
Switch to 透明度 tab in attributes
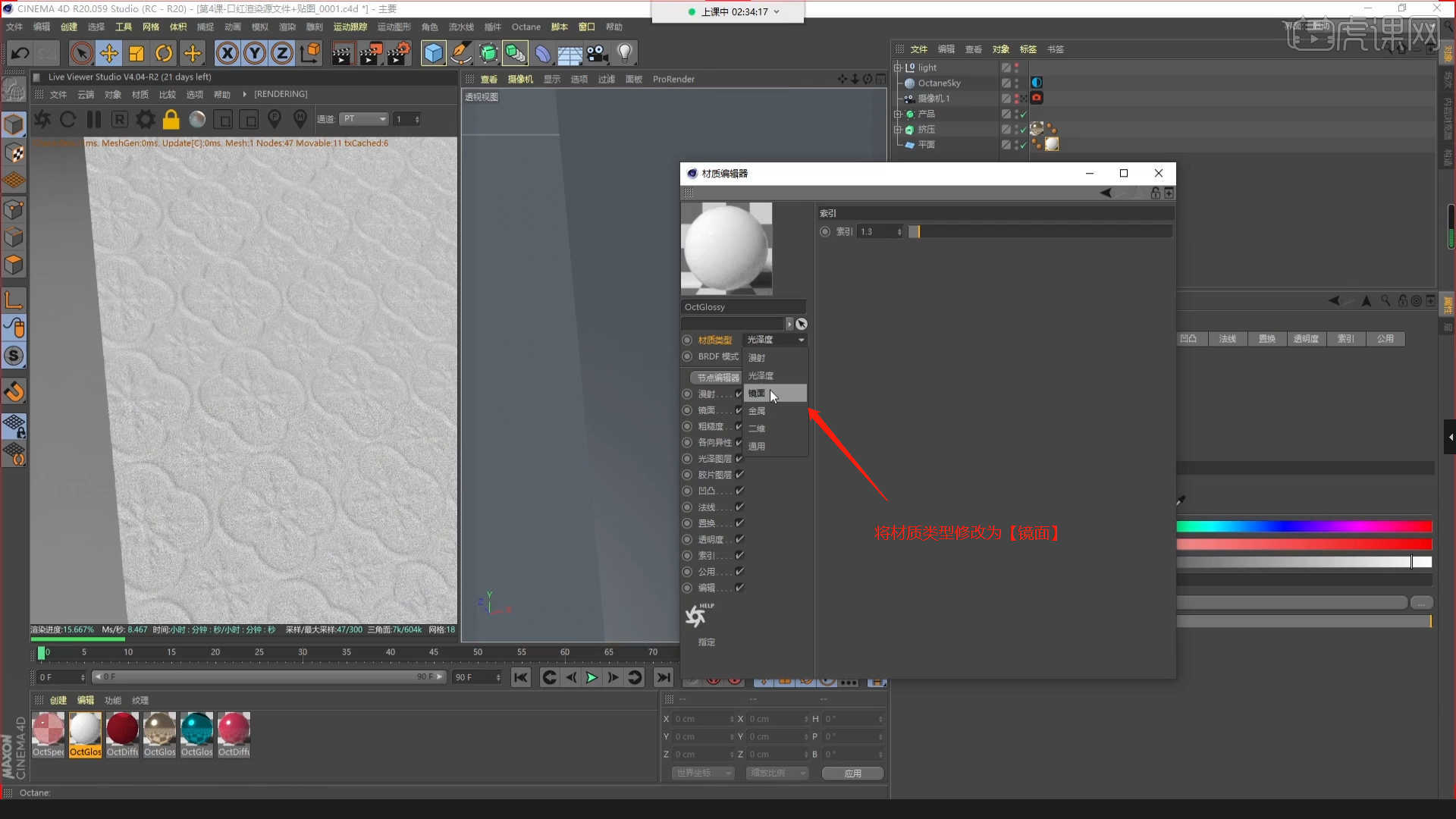tap(1306, 339)
